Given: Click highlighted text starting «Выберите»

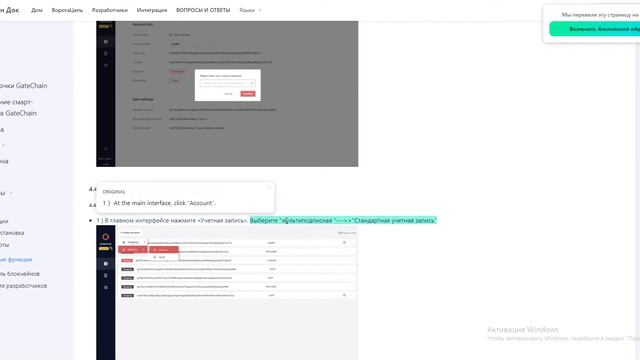Looking at the screenshot, I should pos(343,220).
